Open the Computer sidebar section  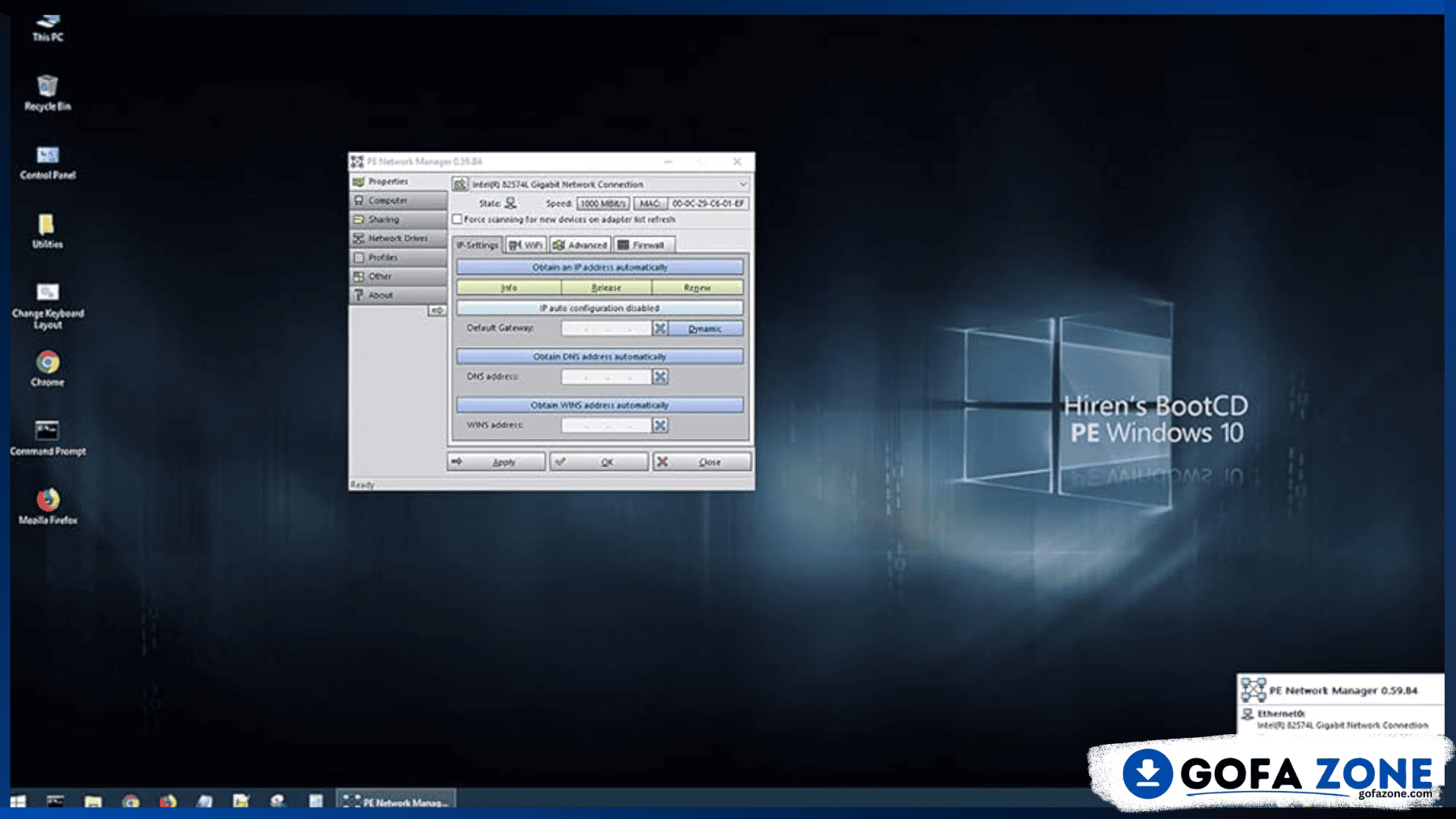[398, 200]
